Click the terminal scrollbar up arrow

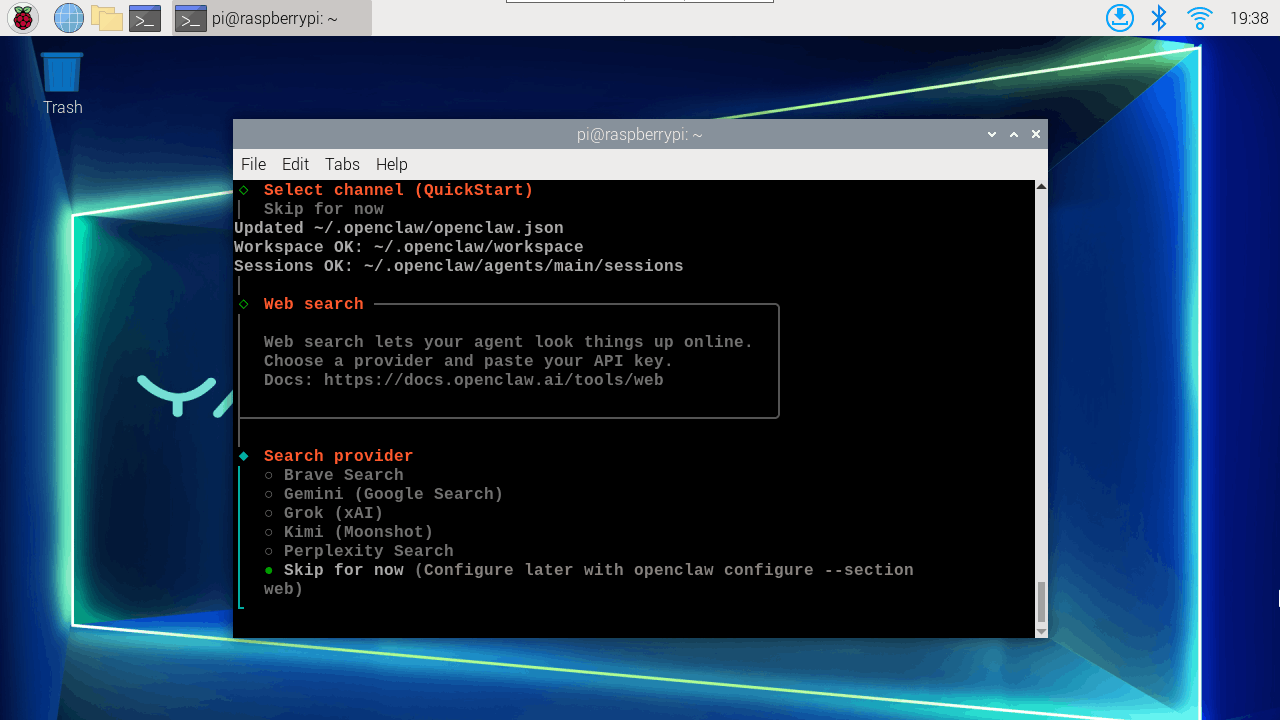click(1041, 187)
